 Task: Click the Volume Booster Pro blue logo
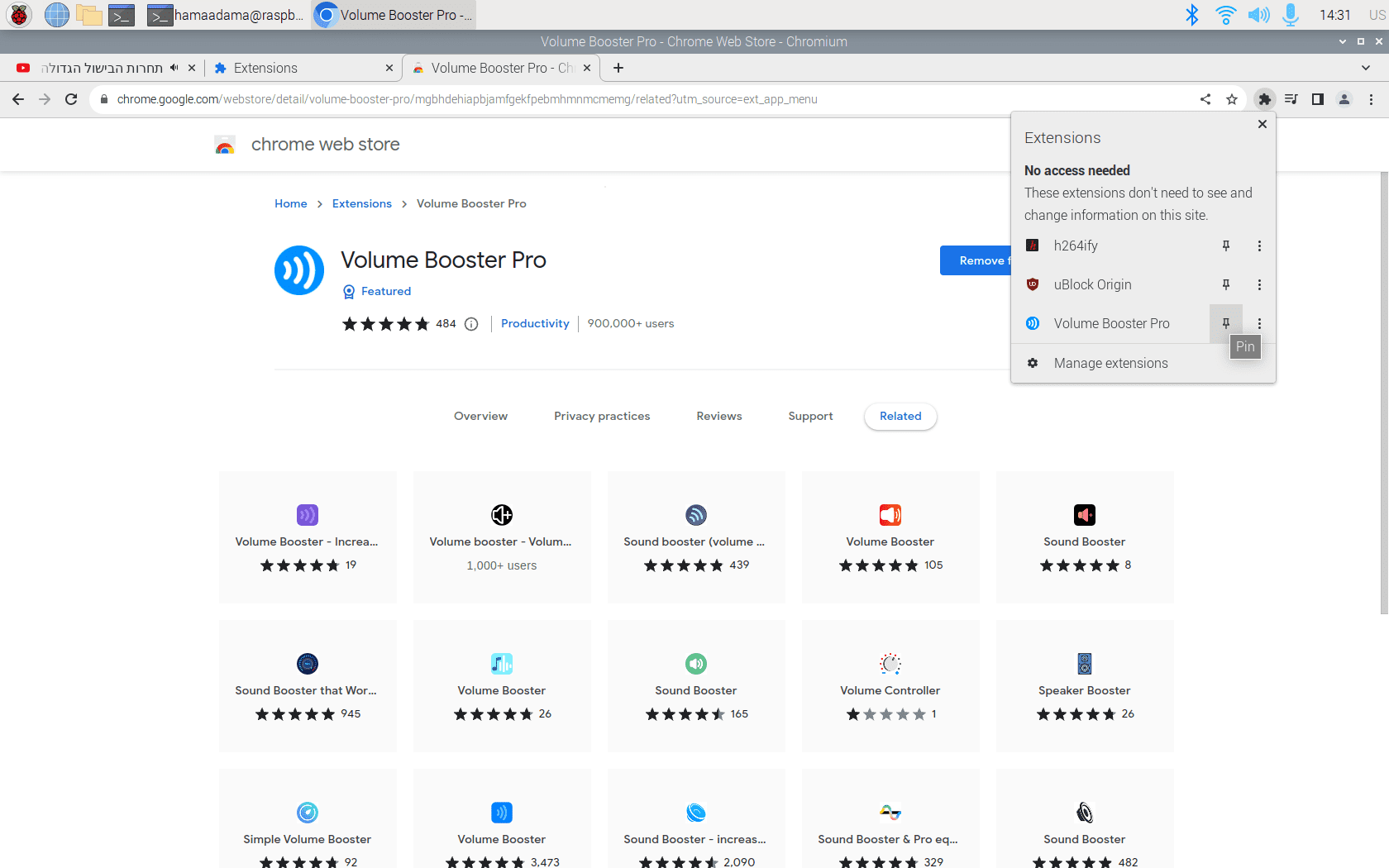coord(299,270)
